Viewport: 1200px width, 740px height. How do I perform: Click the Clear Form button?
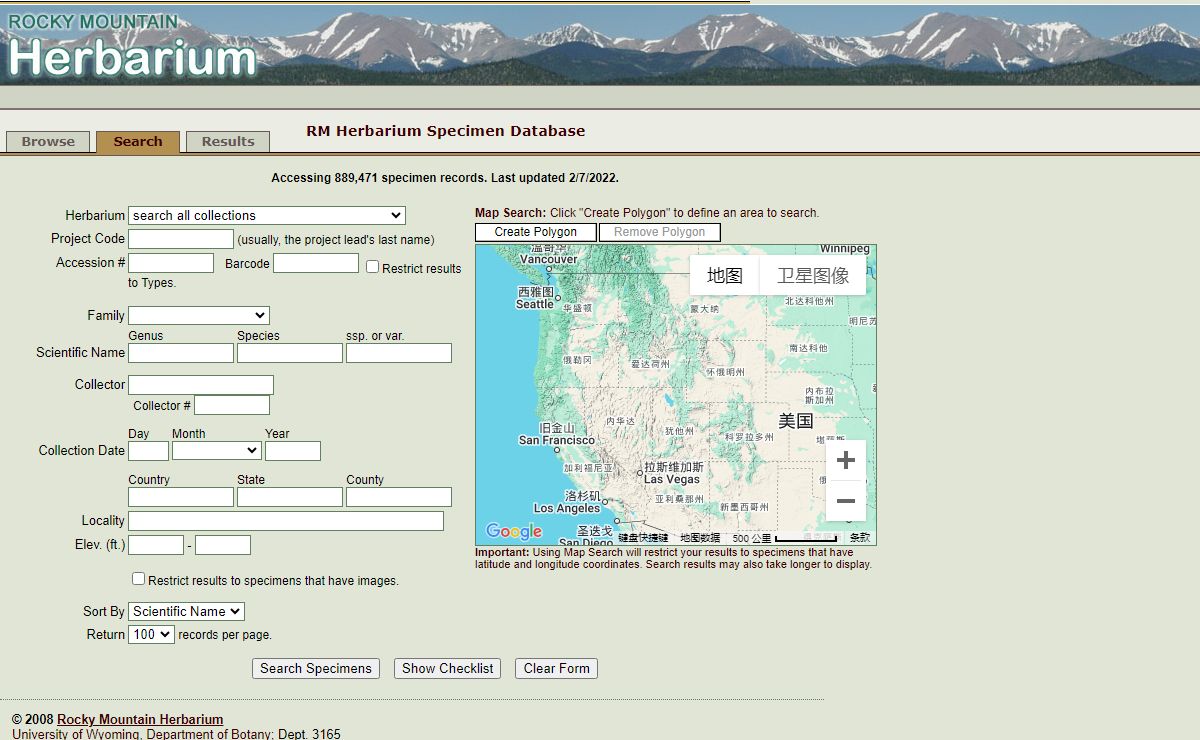coord(557,669)
